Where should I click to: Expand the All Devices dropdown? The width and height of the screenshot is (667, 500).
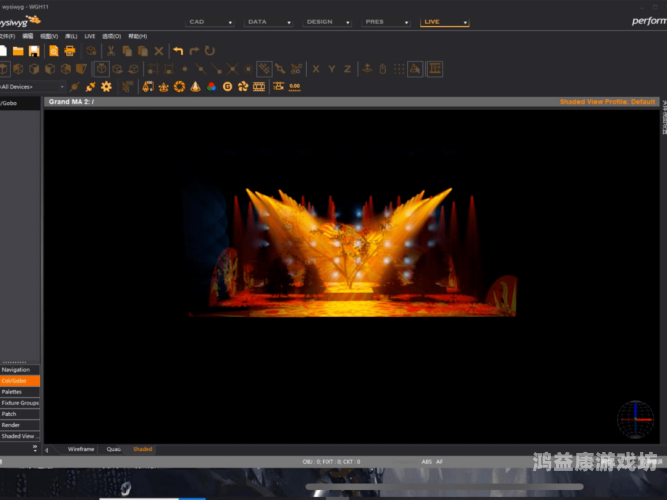point(33,87)
